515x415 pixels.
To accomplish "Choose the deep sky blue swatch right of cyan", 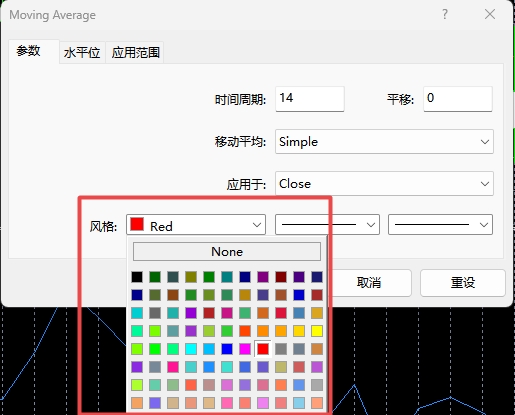I will pyautogui.click(x=209, y=349).
